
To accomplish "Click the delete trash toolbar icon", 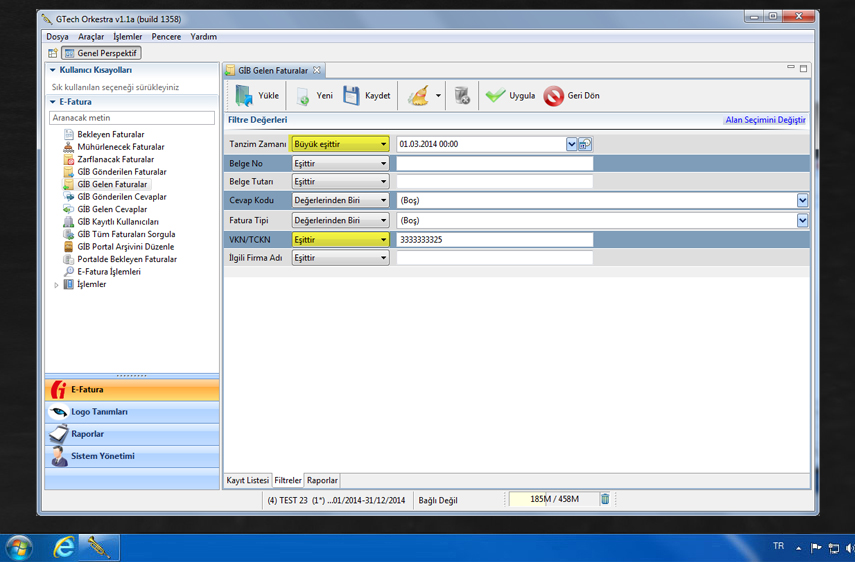I will click(462, 95).
